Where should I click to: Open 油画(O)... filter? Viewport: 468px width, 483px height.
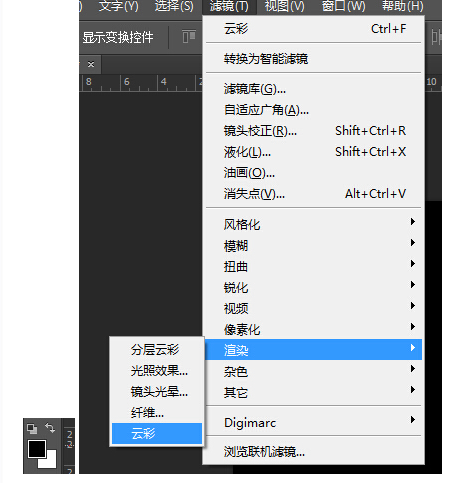pos(314,173)
